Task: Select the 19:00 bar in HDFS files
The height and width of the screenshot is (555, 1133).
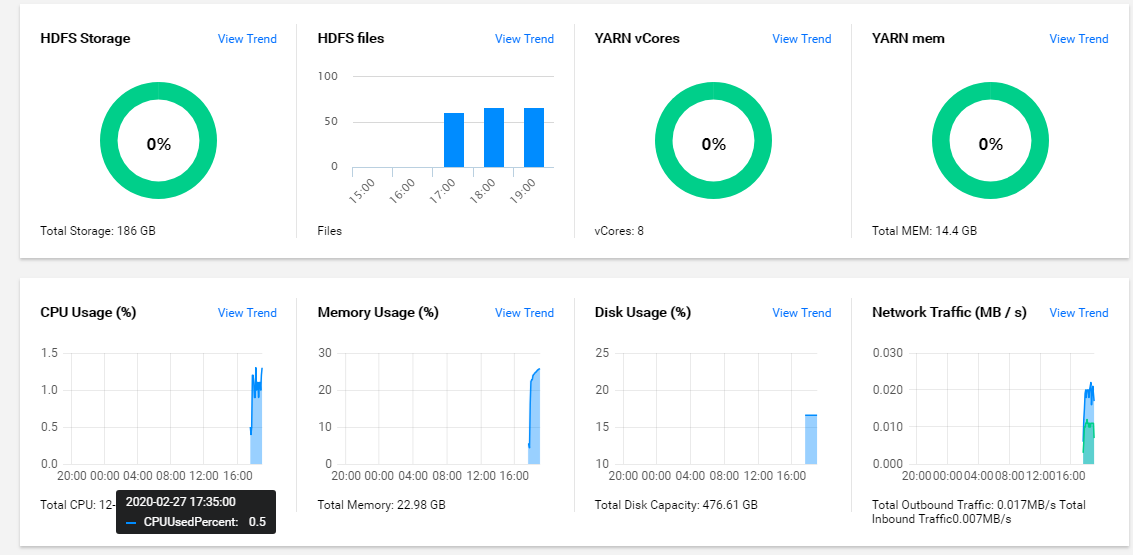Action: tap(534, 138)
